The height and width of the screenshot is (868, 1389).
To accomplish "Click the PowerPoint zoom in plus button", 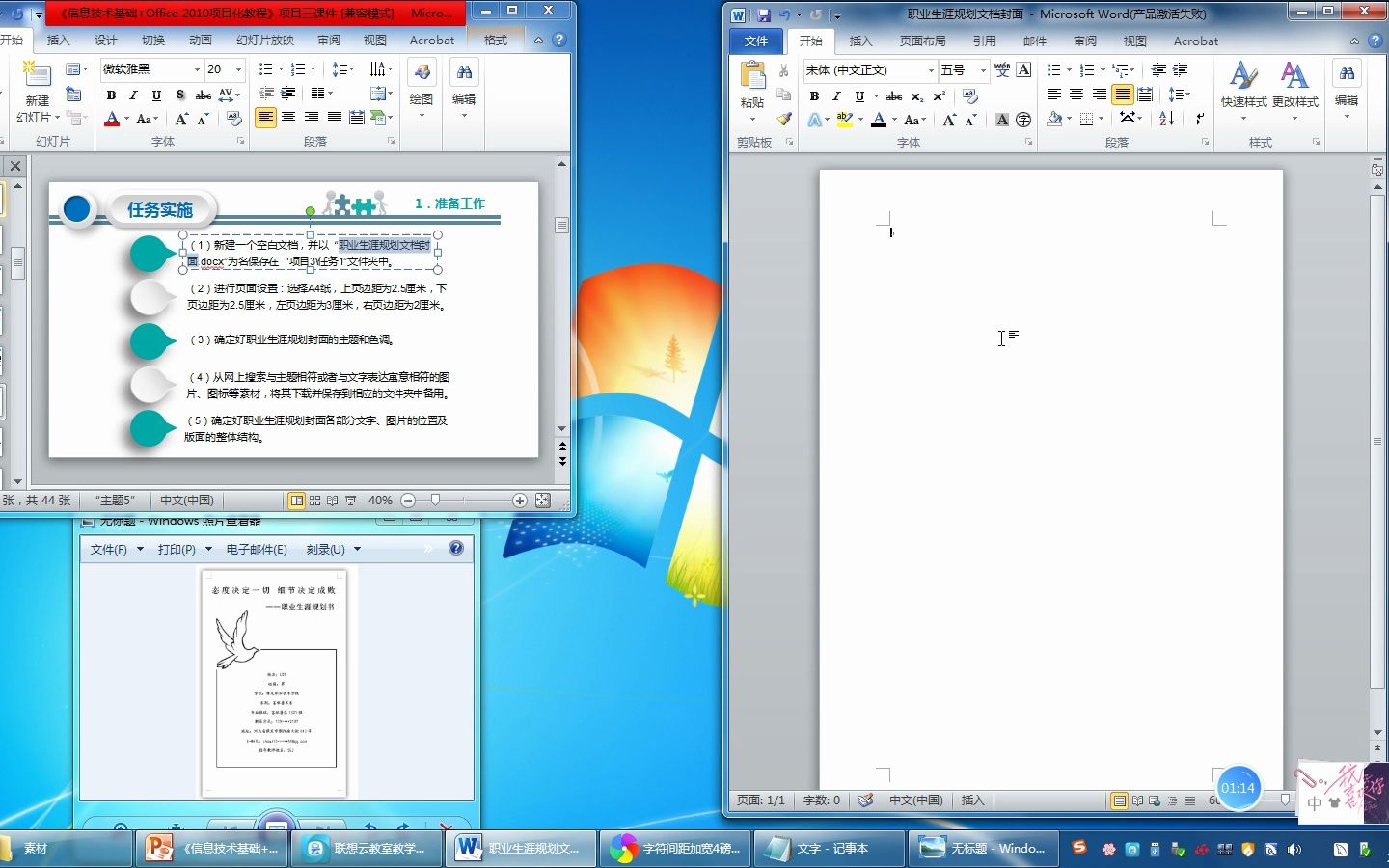I will point(520,501).
